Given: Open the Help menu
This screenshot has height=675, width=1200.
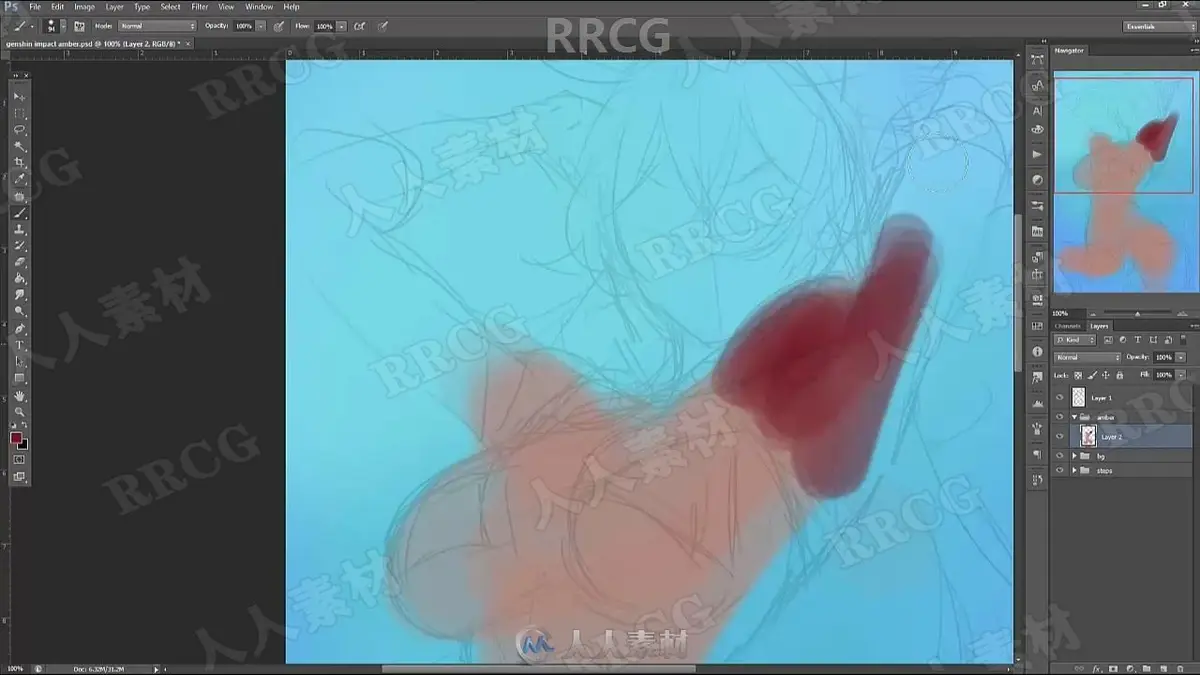Looking at the screenshot, I should (x=291, y=7).
